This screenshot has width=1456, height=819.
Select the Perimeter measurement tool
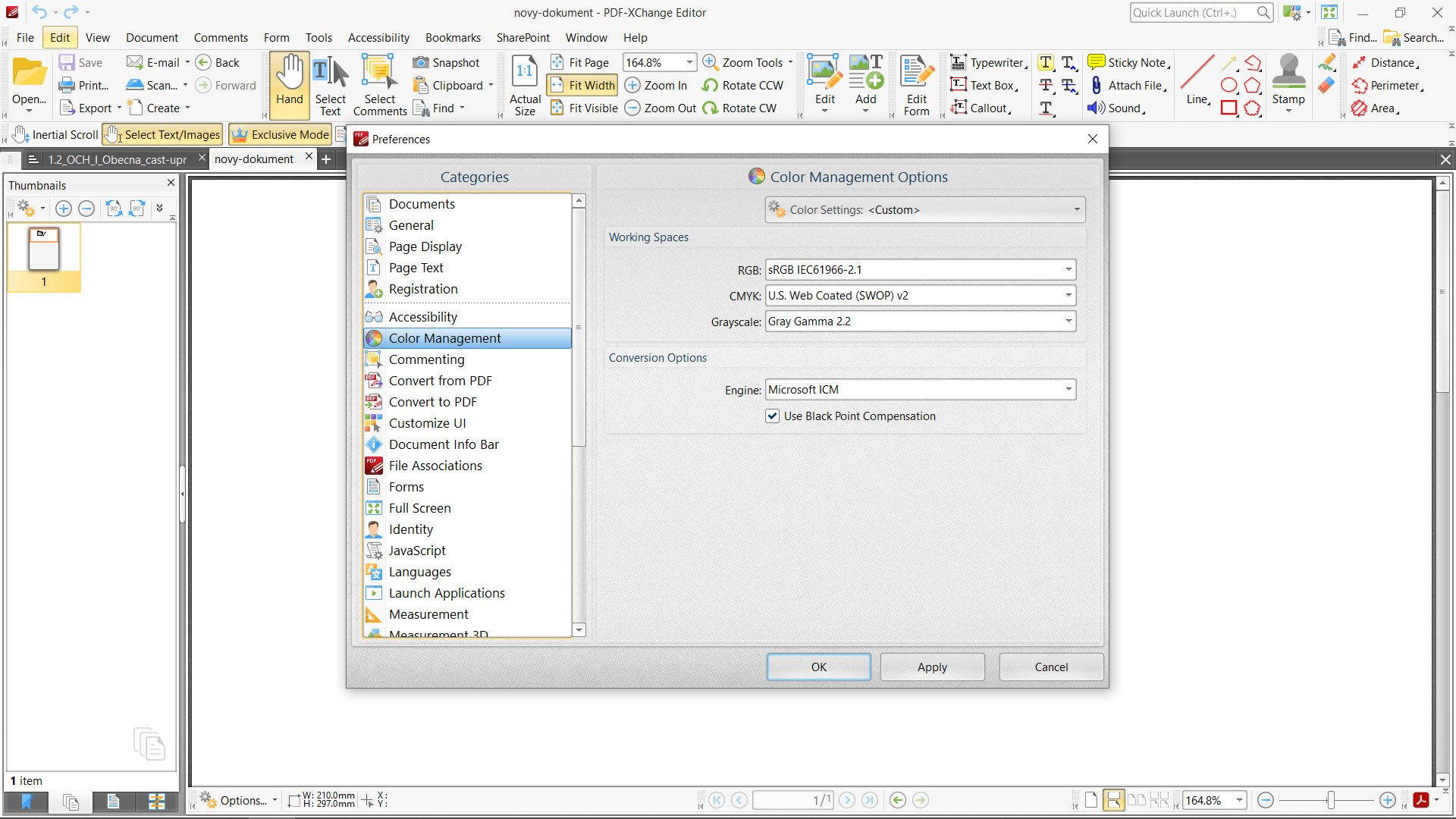[1387, 86]
